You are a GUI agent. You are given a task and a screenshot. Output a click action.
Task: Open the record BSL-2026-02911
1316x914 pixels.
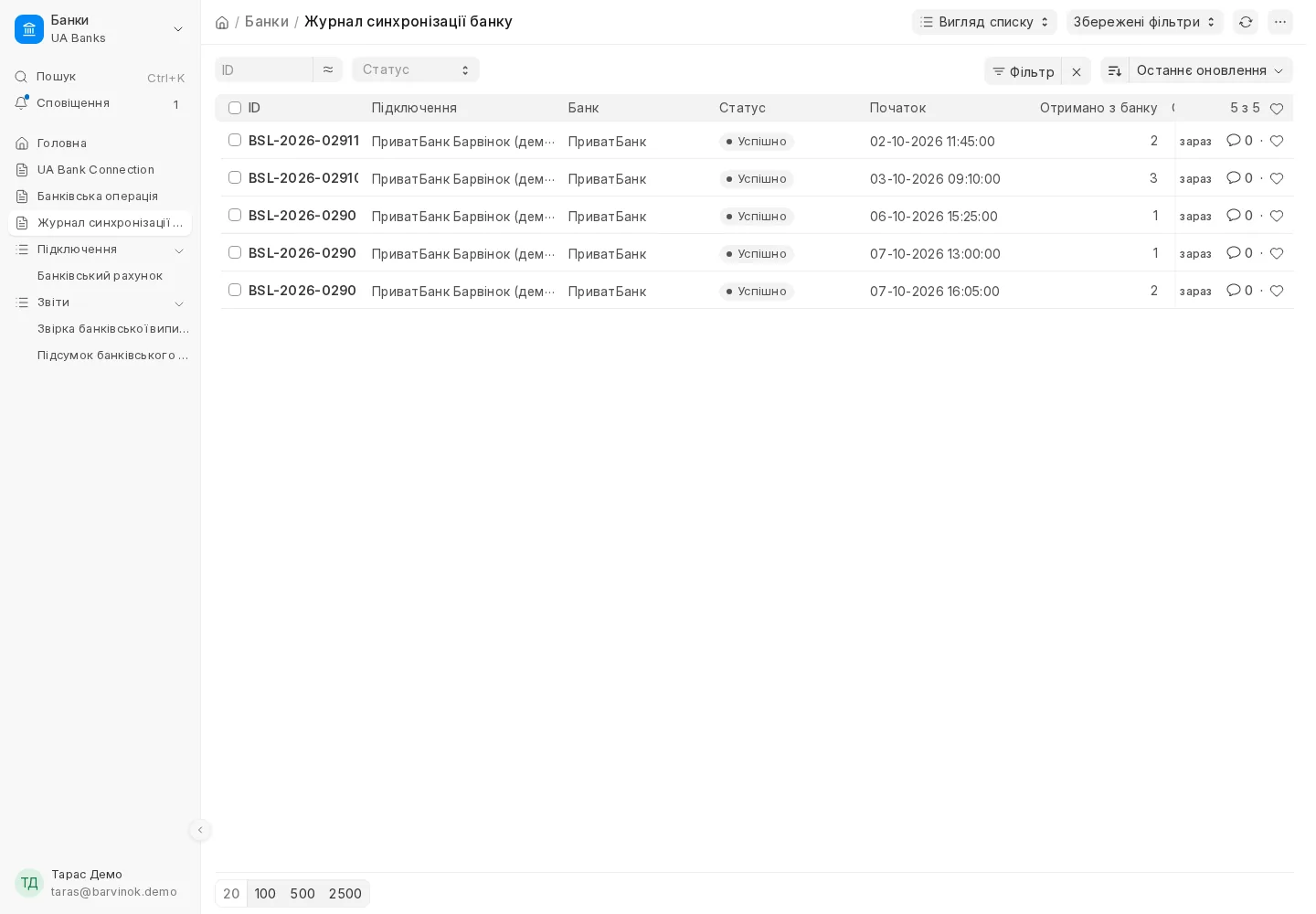[303, 141]
